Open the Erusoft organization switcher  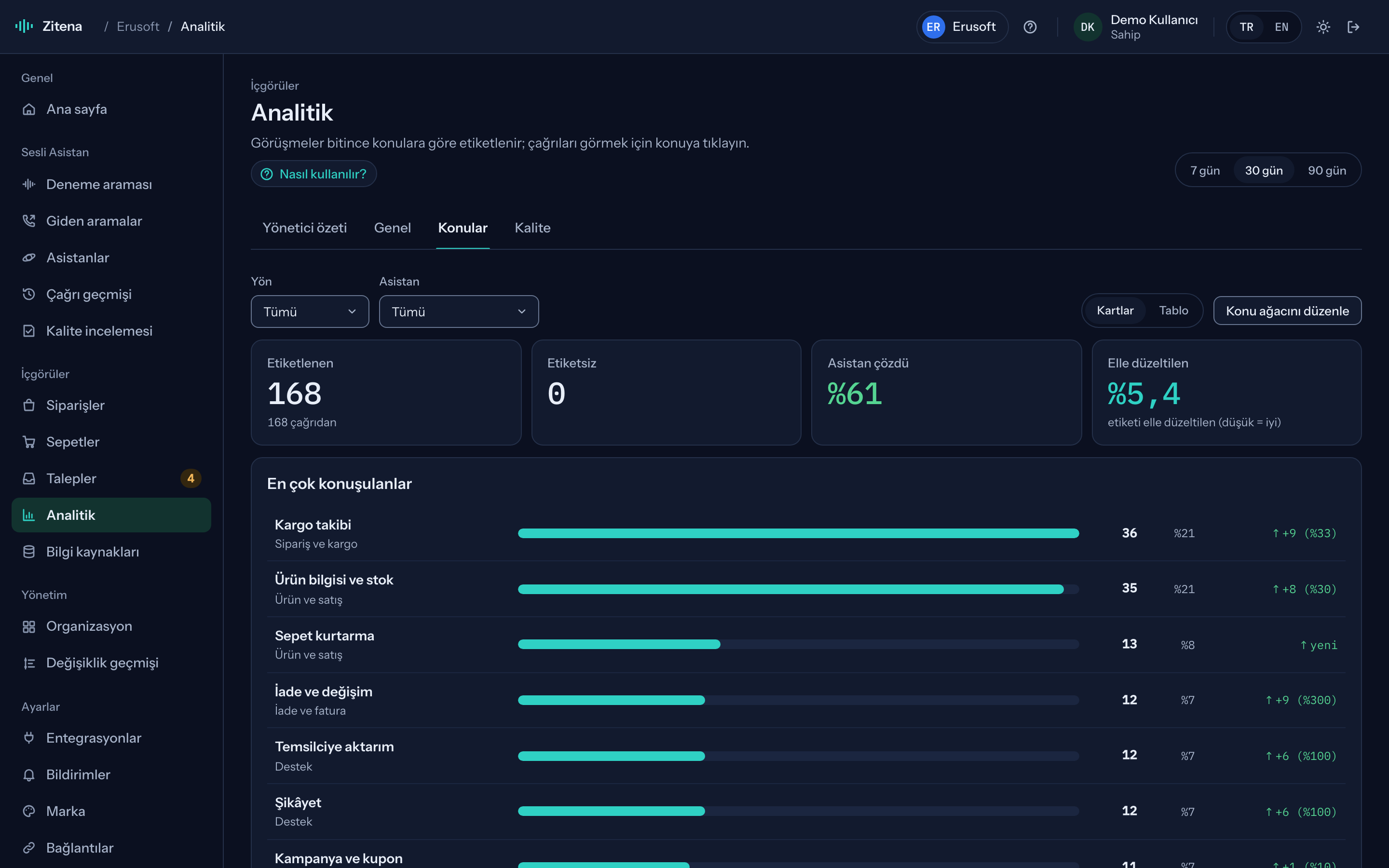(962, 27)
